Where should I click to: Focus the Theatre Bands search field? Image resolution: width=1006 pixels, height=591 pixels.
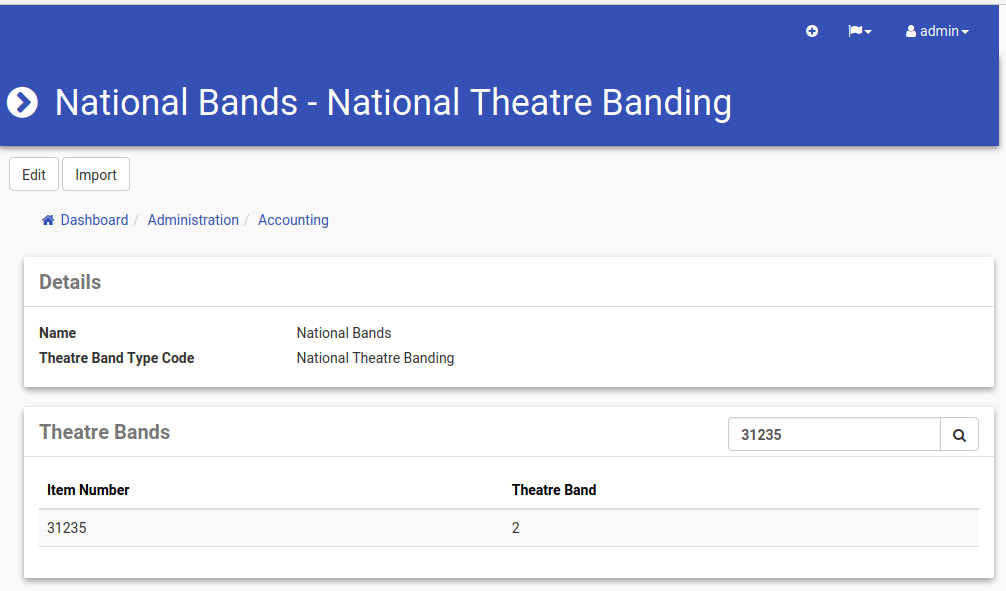[834, 435]
